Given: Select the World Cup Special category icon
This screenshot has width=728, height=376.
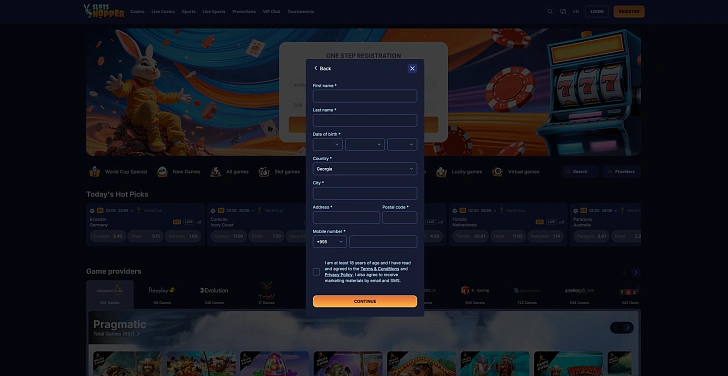Looking at the screenshot, I should pyautogui.click(x=95, y=172).
